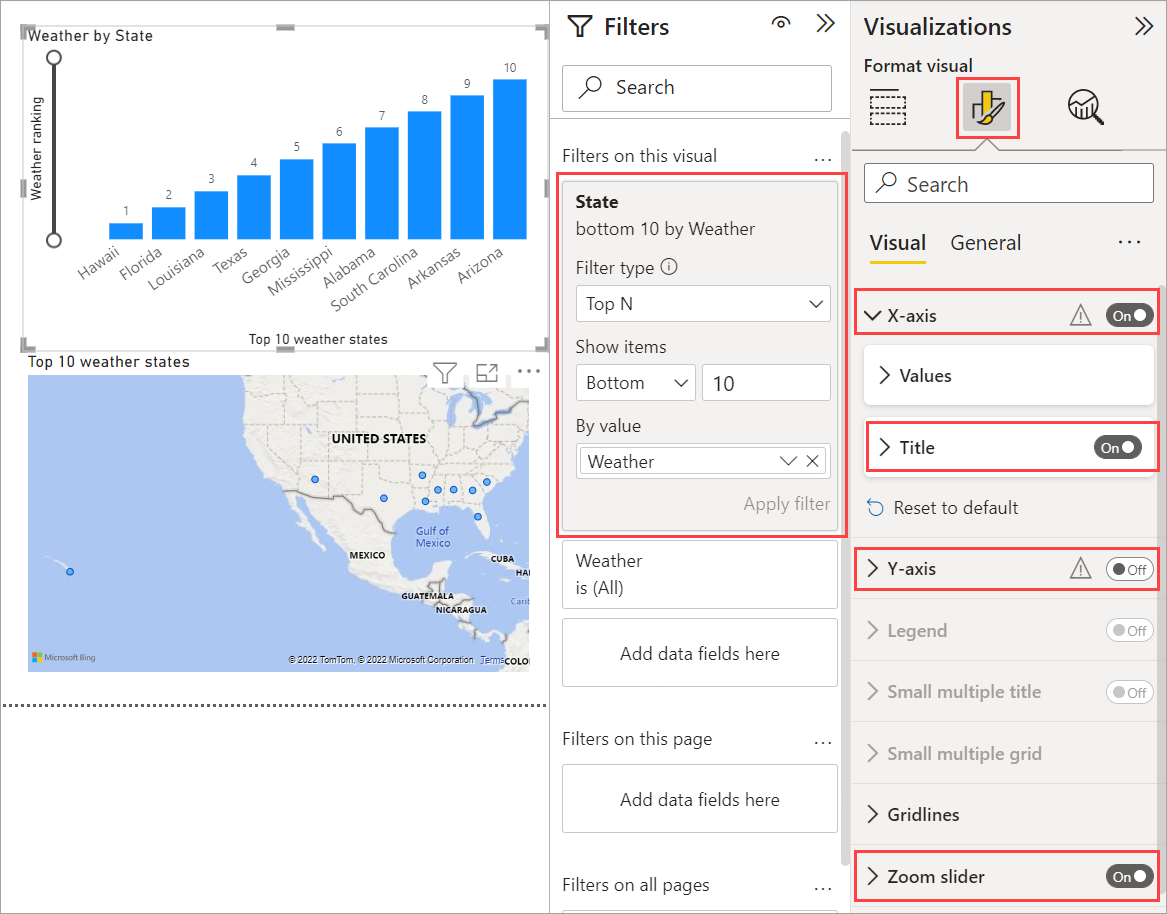Click the Format visual paintbrush icon
Screen dimensions: 1167x914
[987, 108]
